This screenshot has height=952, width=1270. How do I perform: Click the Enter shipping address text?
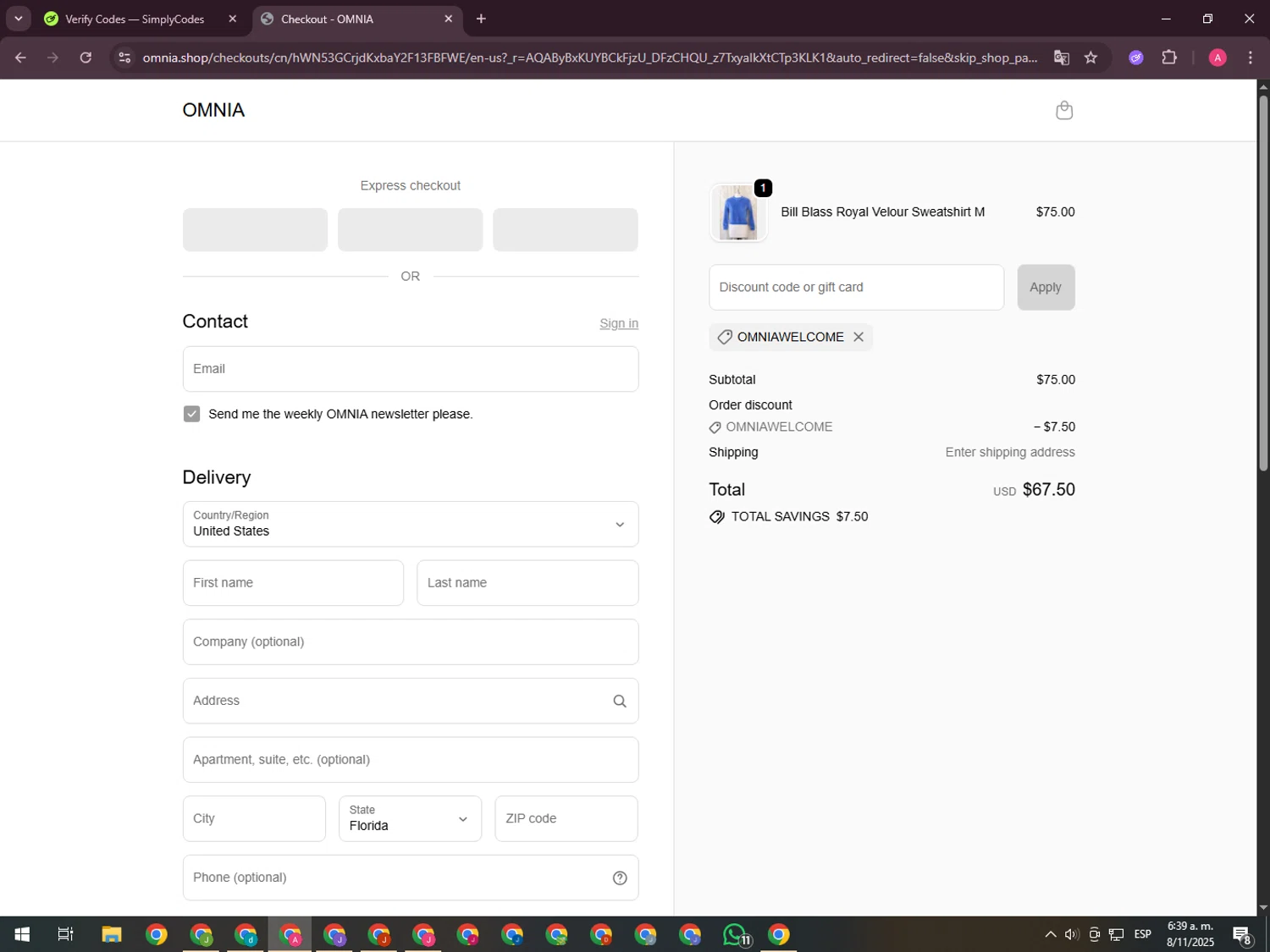coord(1010,452)
